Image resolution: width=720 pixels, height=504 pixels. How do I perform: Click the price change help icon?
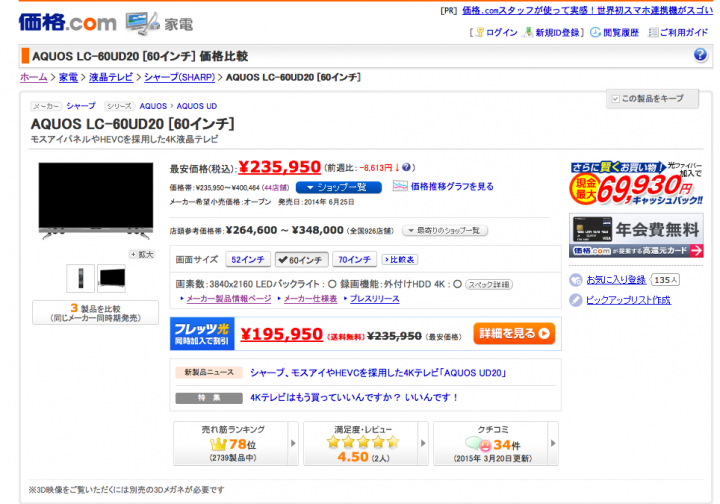(406, 168)
